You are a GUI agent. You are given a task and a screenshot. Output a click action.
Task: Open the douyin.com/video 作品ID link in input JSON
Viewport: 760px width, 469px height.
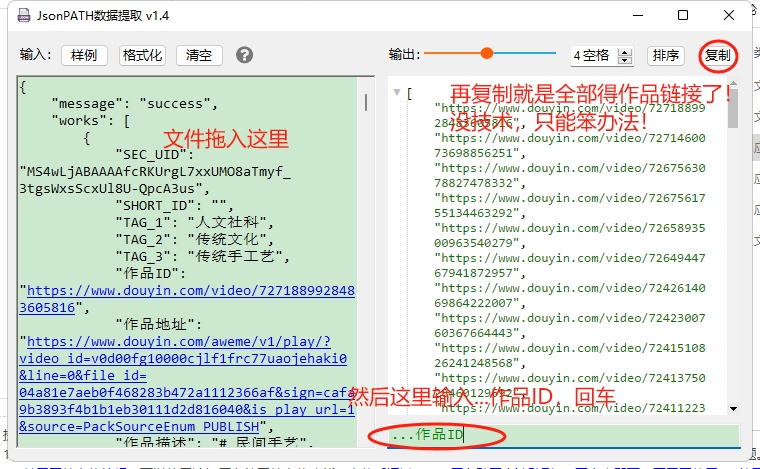coord(190,299)
